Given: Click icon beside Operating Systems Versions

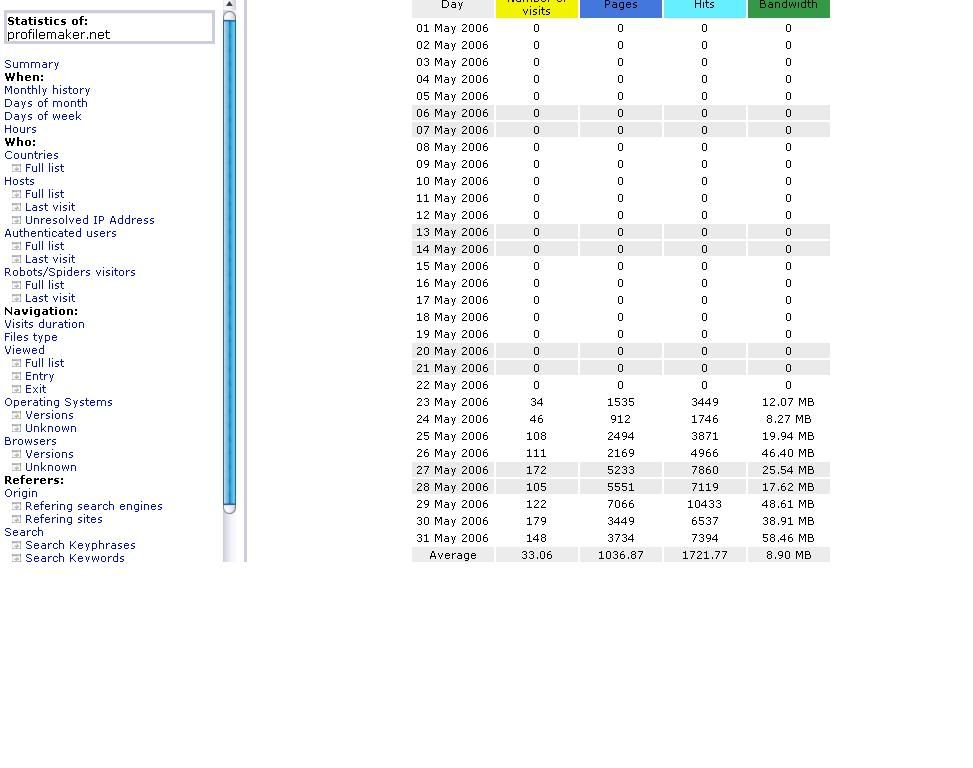Looking at the screenshot, I should tap(17, 416).
